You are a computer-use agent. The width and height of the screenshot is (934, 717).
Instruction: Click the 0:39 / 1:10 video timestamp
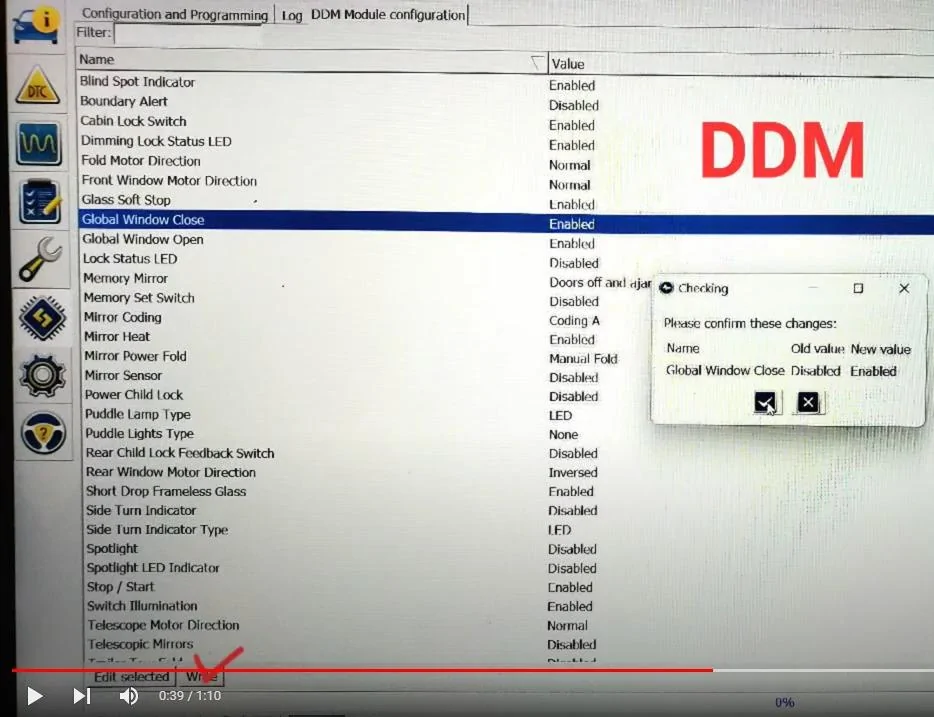189,696
